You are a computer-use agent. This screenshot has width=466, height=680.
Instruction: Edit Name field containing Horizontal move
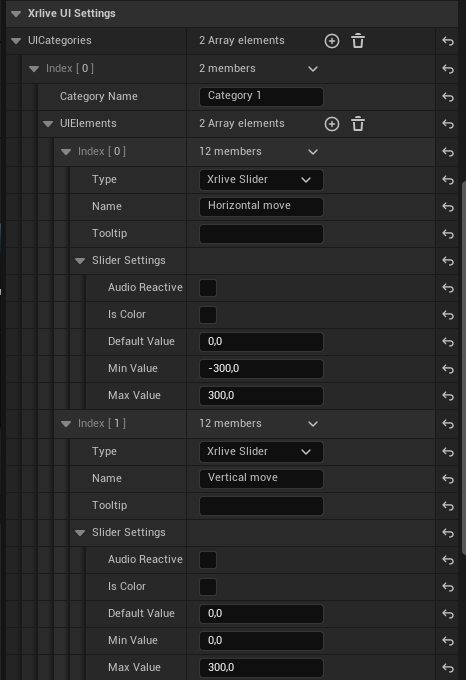(261, 207)
